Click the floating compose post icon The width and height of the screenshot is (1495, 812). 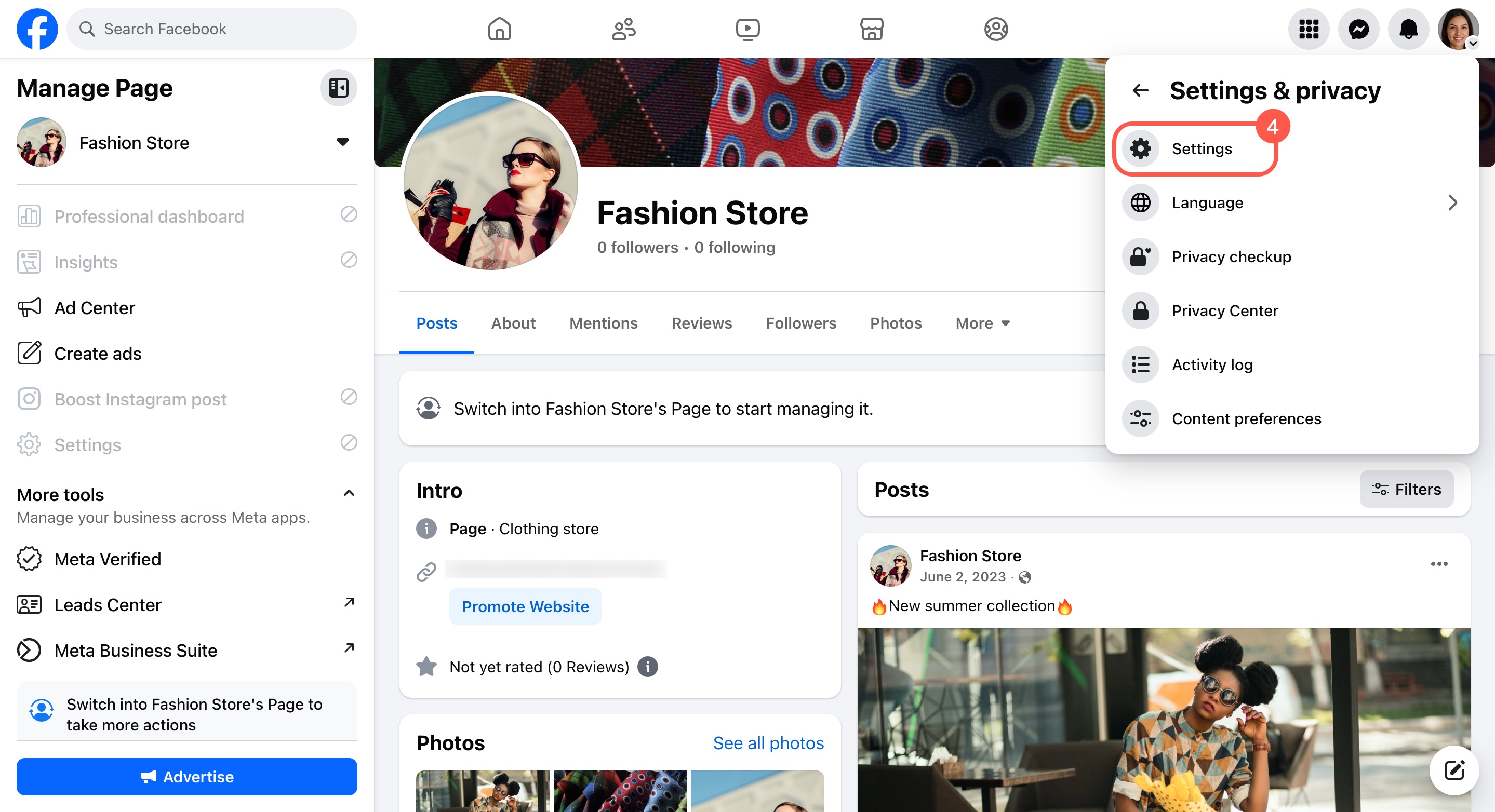coord(1454,770)
